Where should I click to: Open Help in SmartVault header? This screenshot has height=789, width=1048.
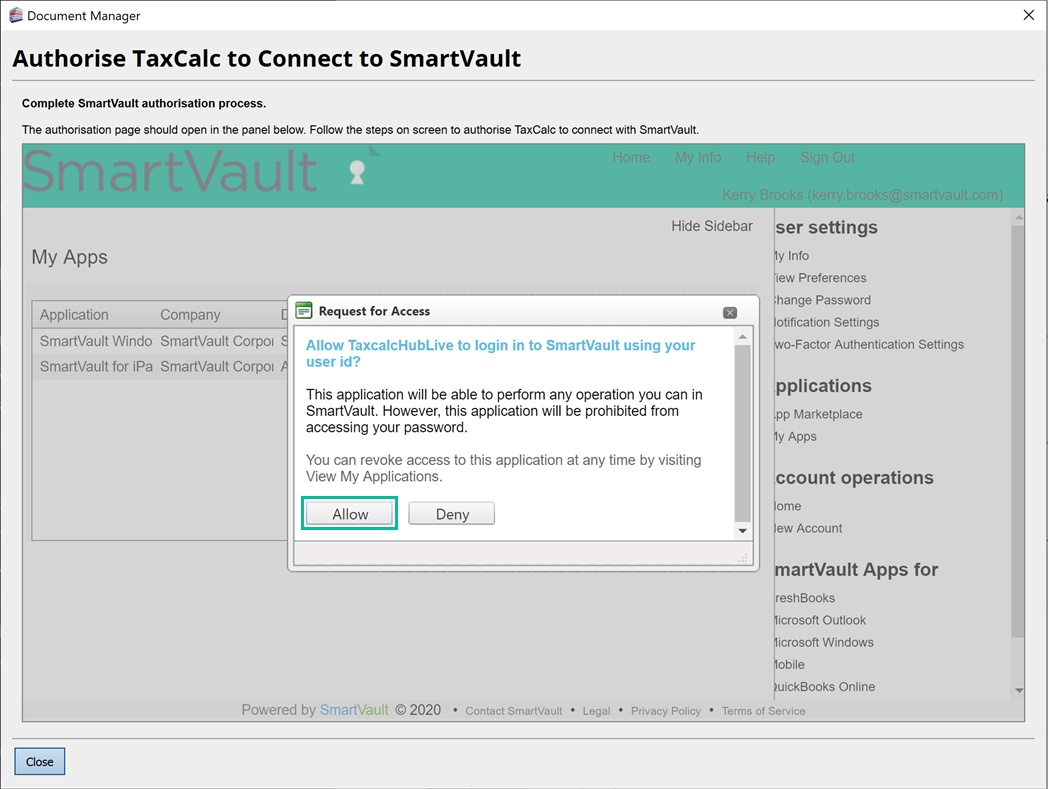pyautogui.click(x=761, y=157)
